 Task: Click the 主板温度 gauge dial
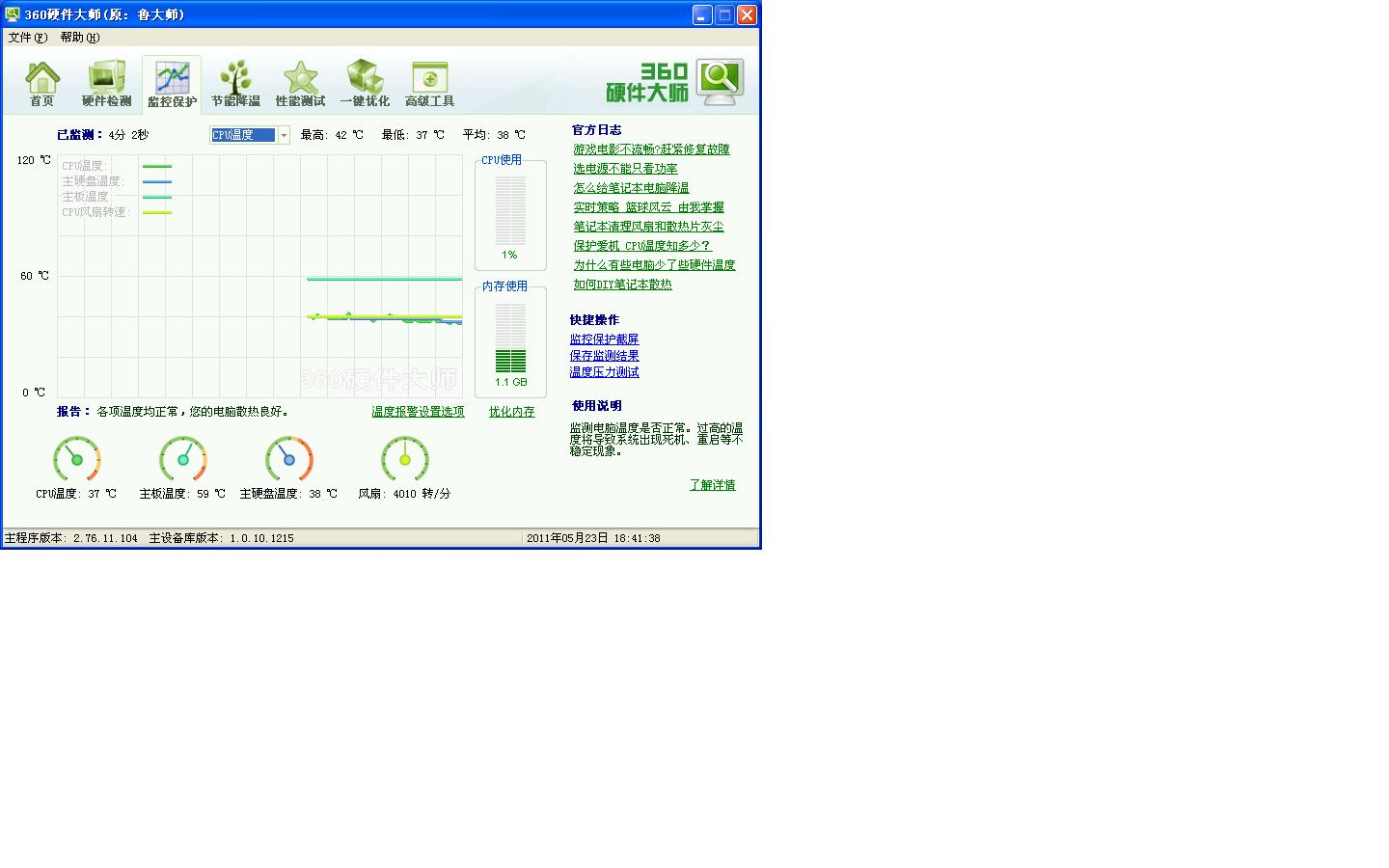pos(183,459)
